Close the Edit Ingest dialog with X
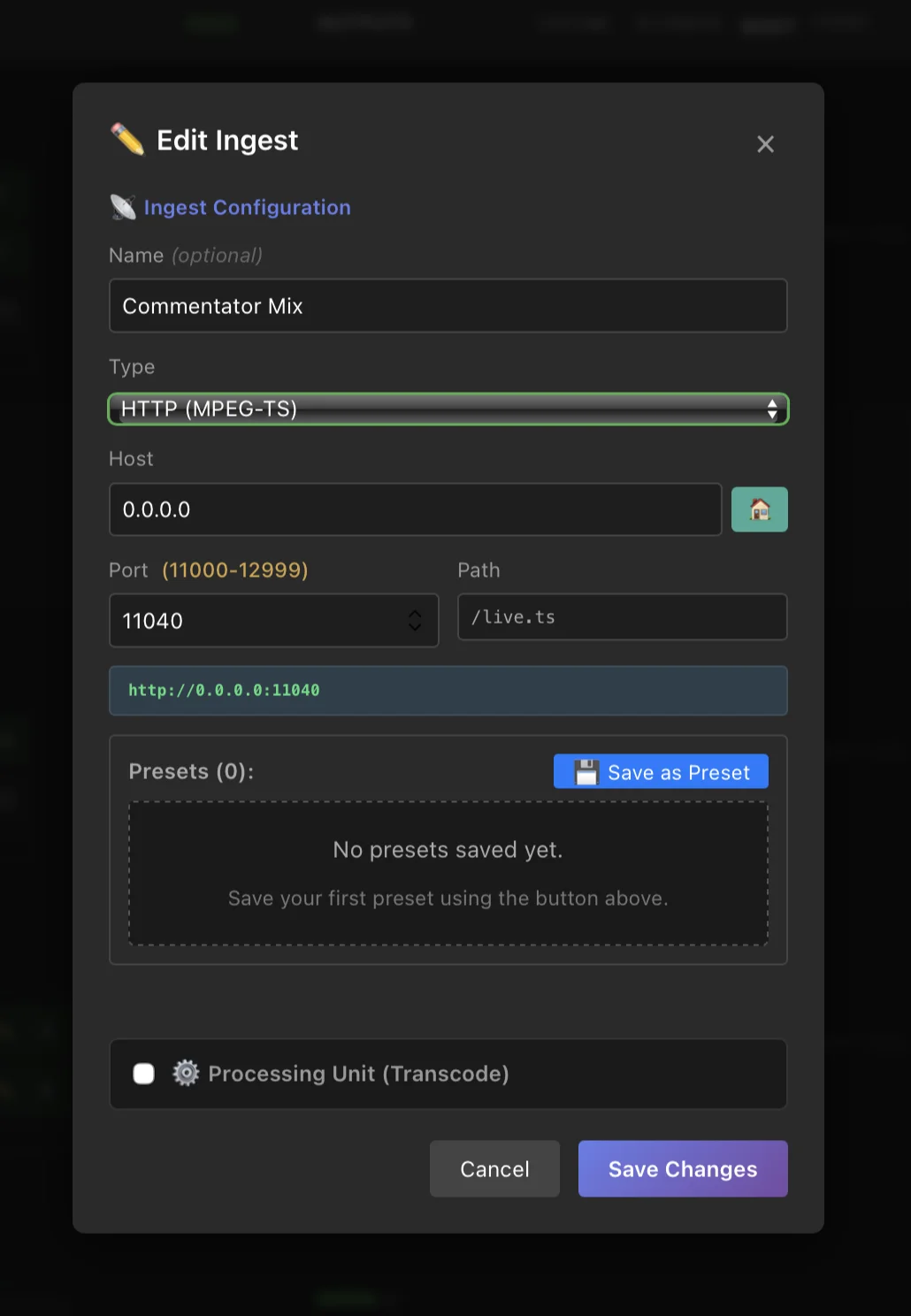Image resolution: width=911 pixels, height=1316 pixels. [765, 144]
